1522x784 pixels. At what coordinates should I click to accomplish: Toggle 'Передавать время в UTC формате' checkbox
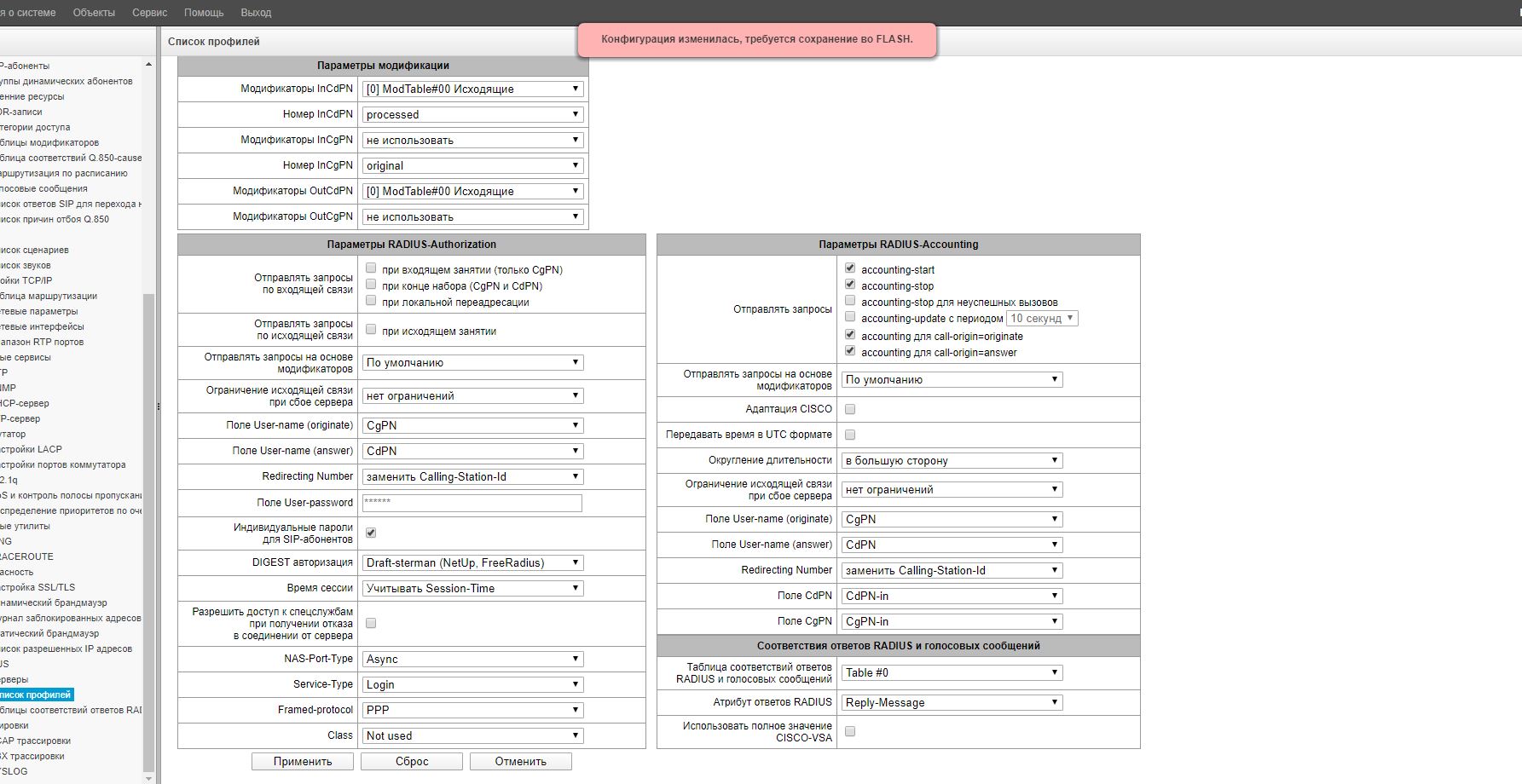point(850,435)
